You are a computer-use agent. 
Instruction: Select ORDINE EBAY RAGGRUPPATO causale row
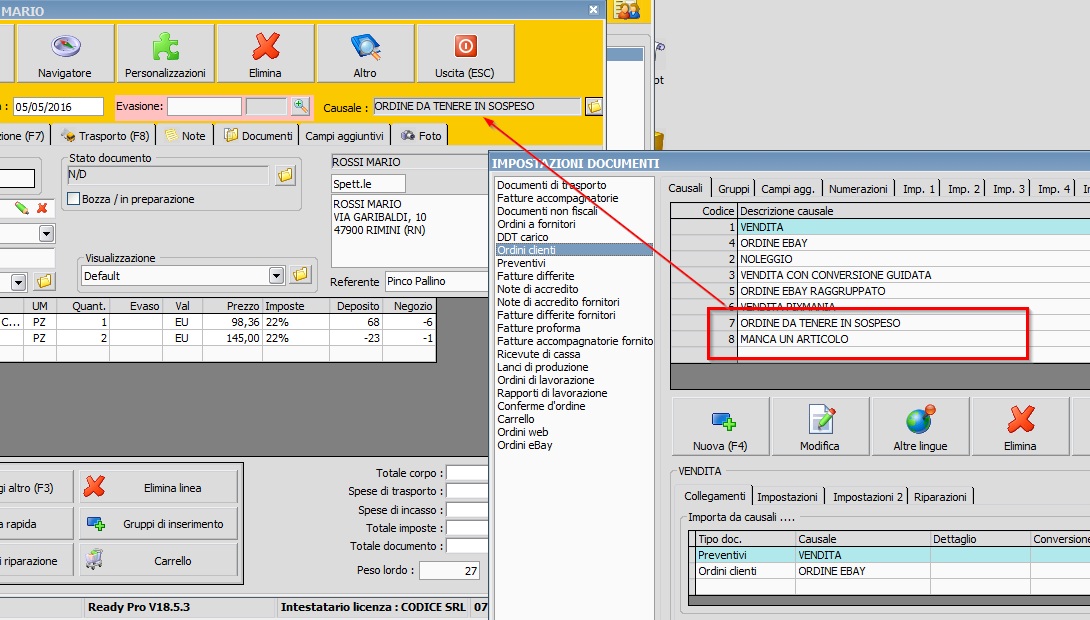click(x=880, y=291)
